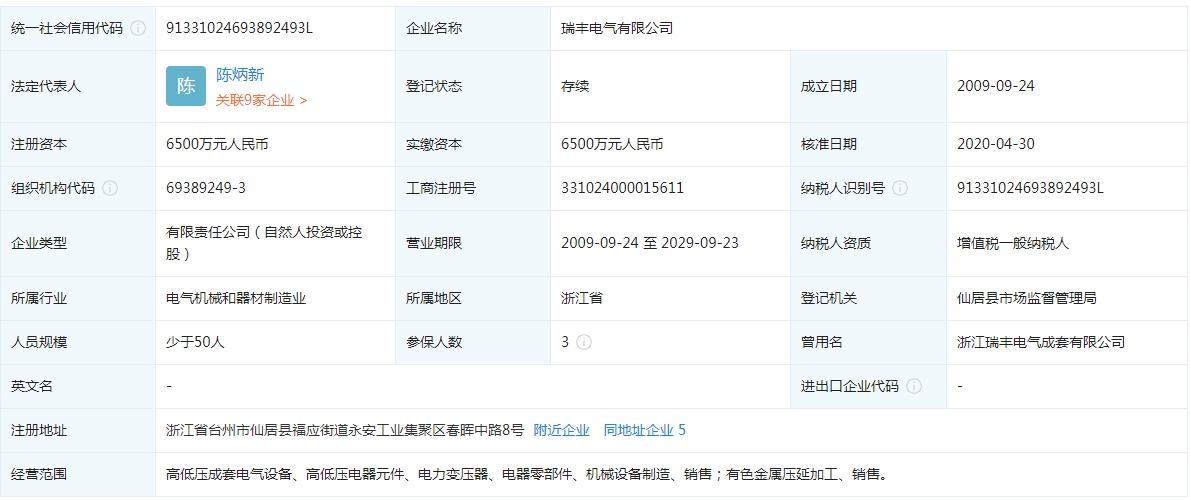Click credit code value 91331024693892493L in first row
Screen dimensions: 1191x500
pyautogui.click(x=239, y=28)
